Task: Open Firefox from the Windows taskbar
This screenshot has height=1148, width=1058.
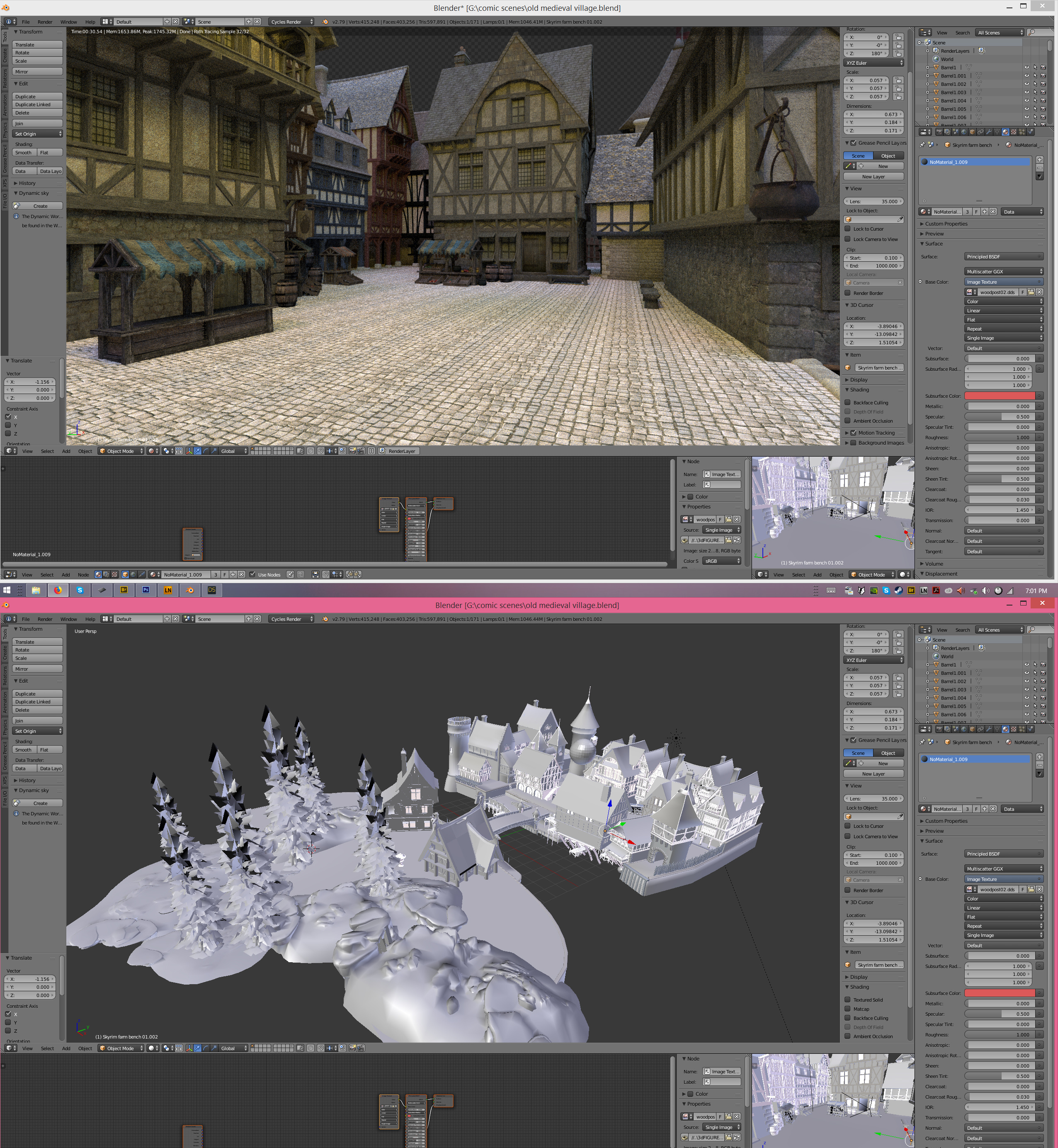Action: tap(58, 590)
